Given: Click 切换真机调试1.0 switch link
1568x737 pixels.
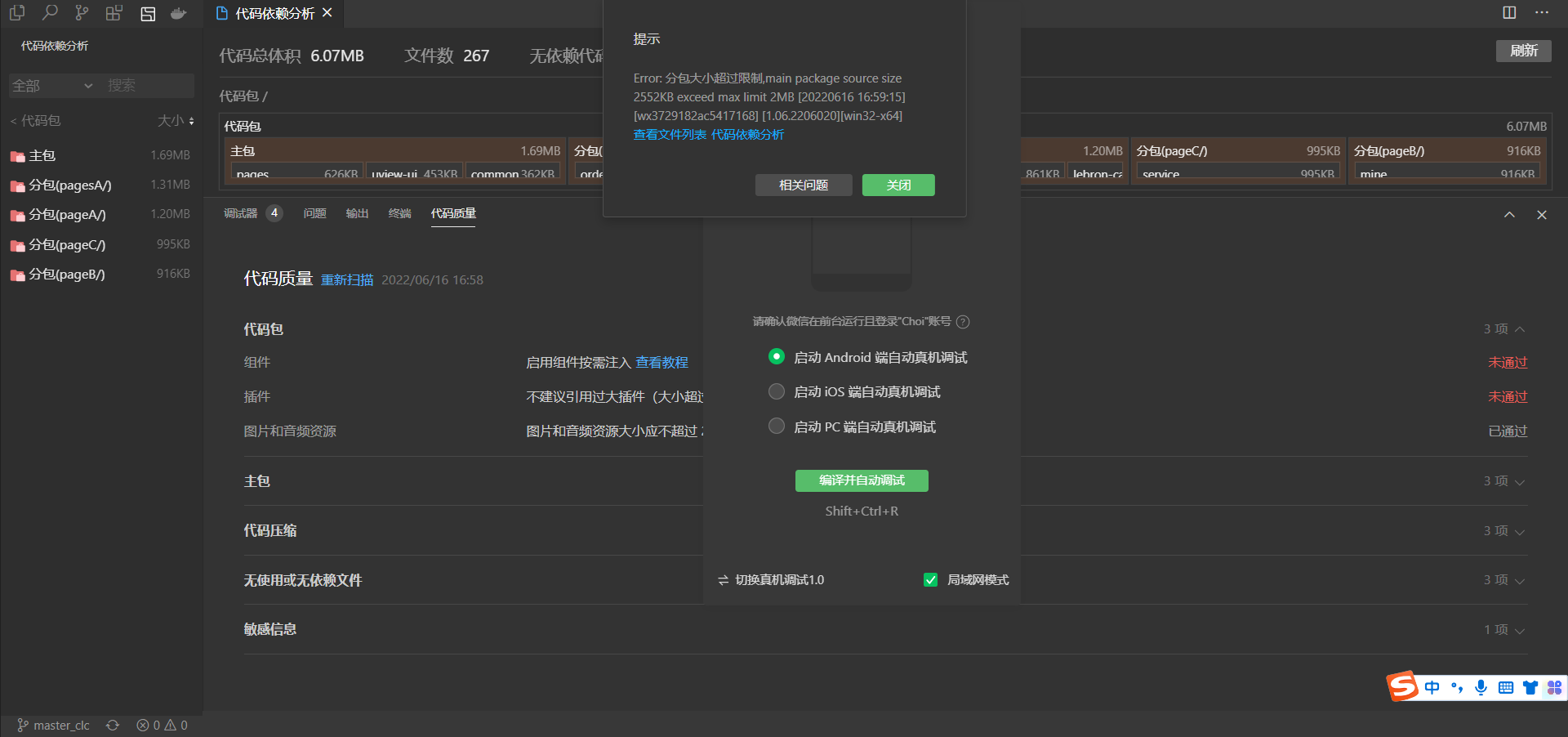Looking at the screenshot, I should click(x=779, y=580).
